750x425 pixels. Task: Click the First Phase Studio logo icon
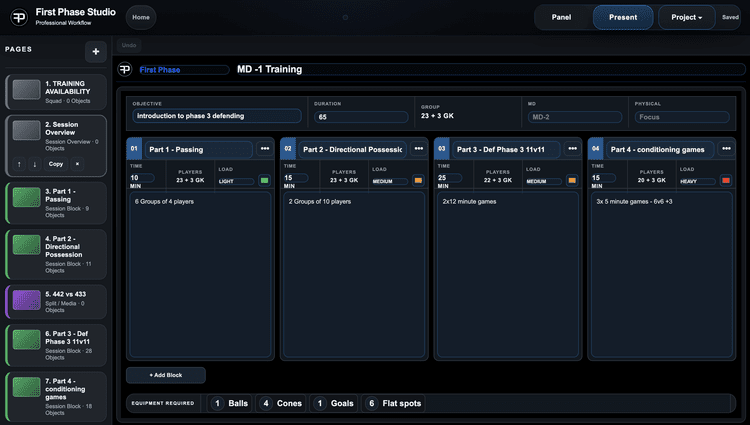tap(19, 17)
